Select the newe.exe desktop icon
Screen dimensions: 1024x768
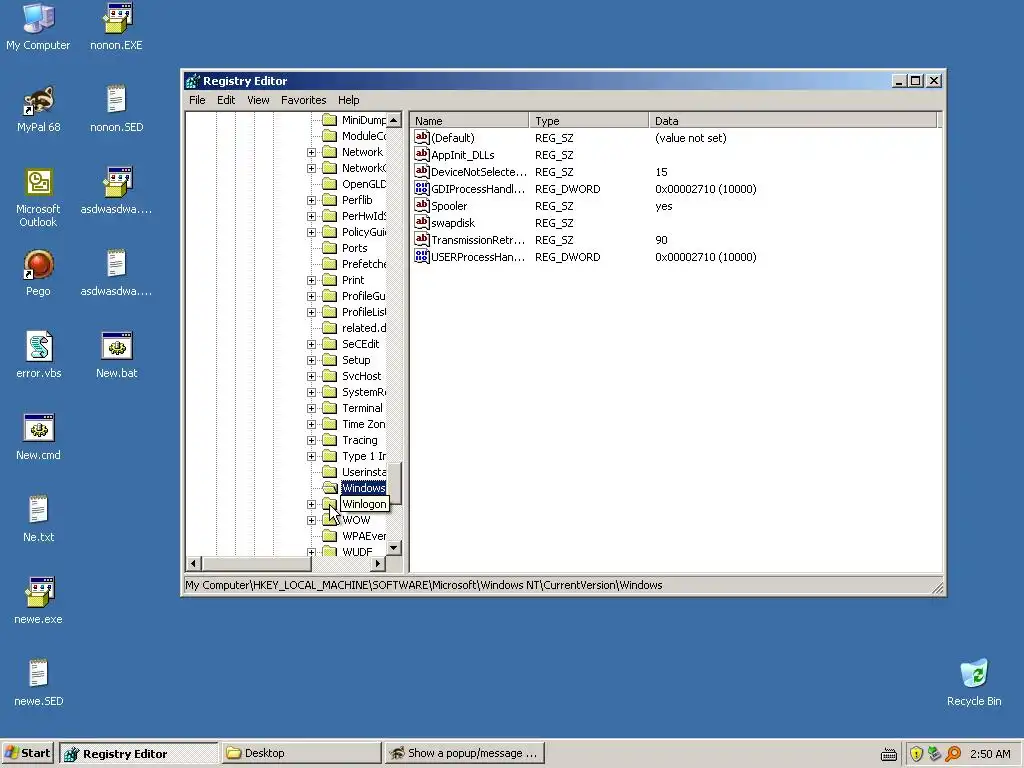click(x=38, y=593)
